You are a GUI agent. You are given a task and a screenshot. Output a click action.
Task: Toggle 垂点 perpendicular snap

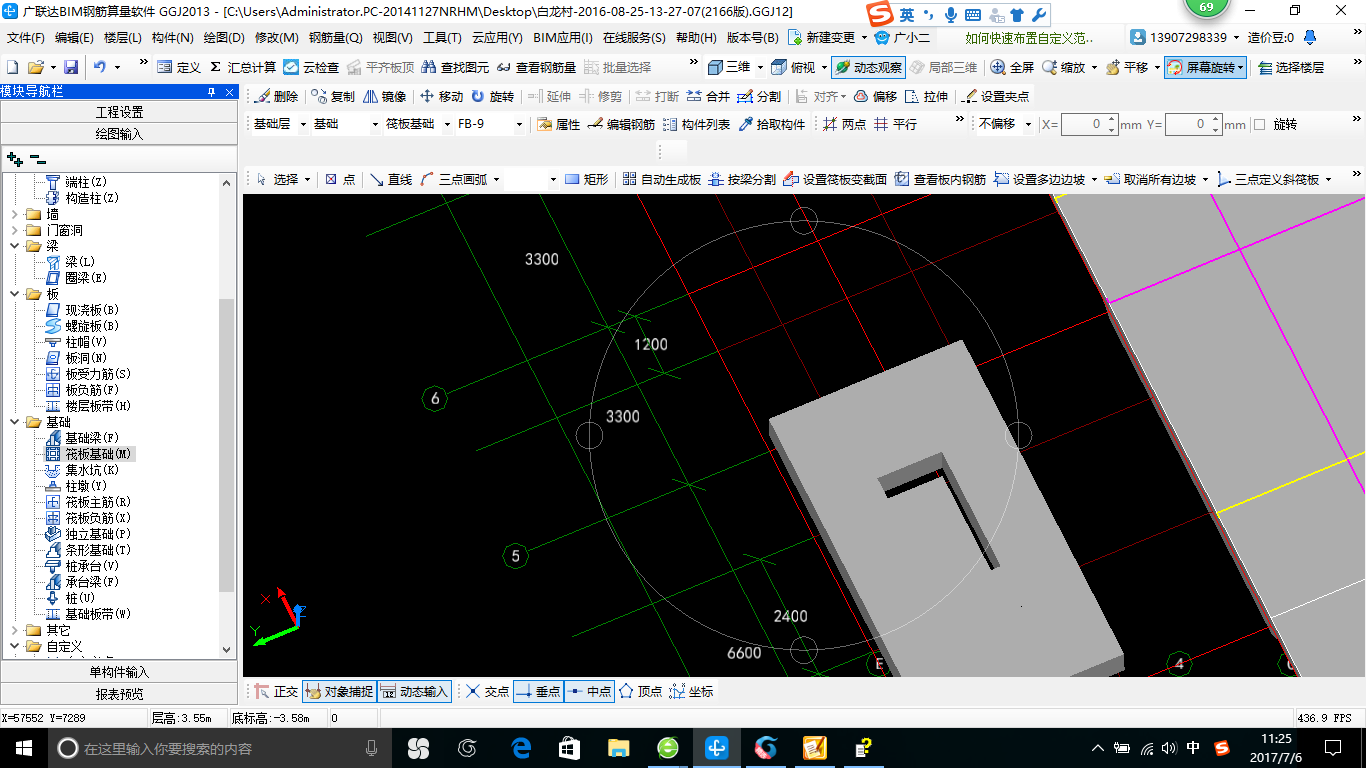pyautogui.click(x=538, y=691)
